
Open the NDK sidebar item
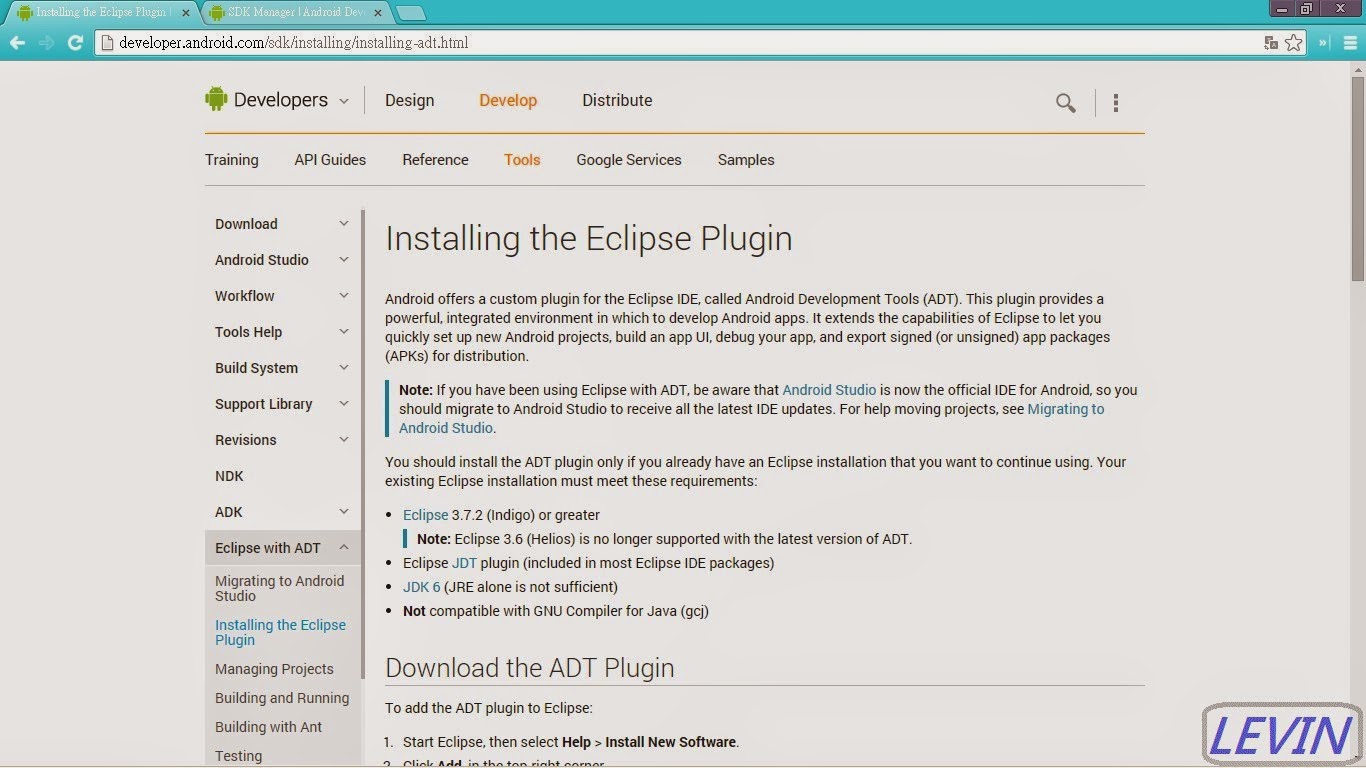pos(229,476)
